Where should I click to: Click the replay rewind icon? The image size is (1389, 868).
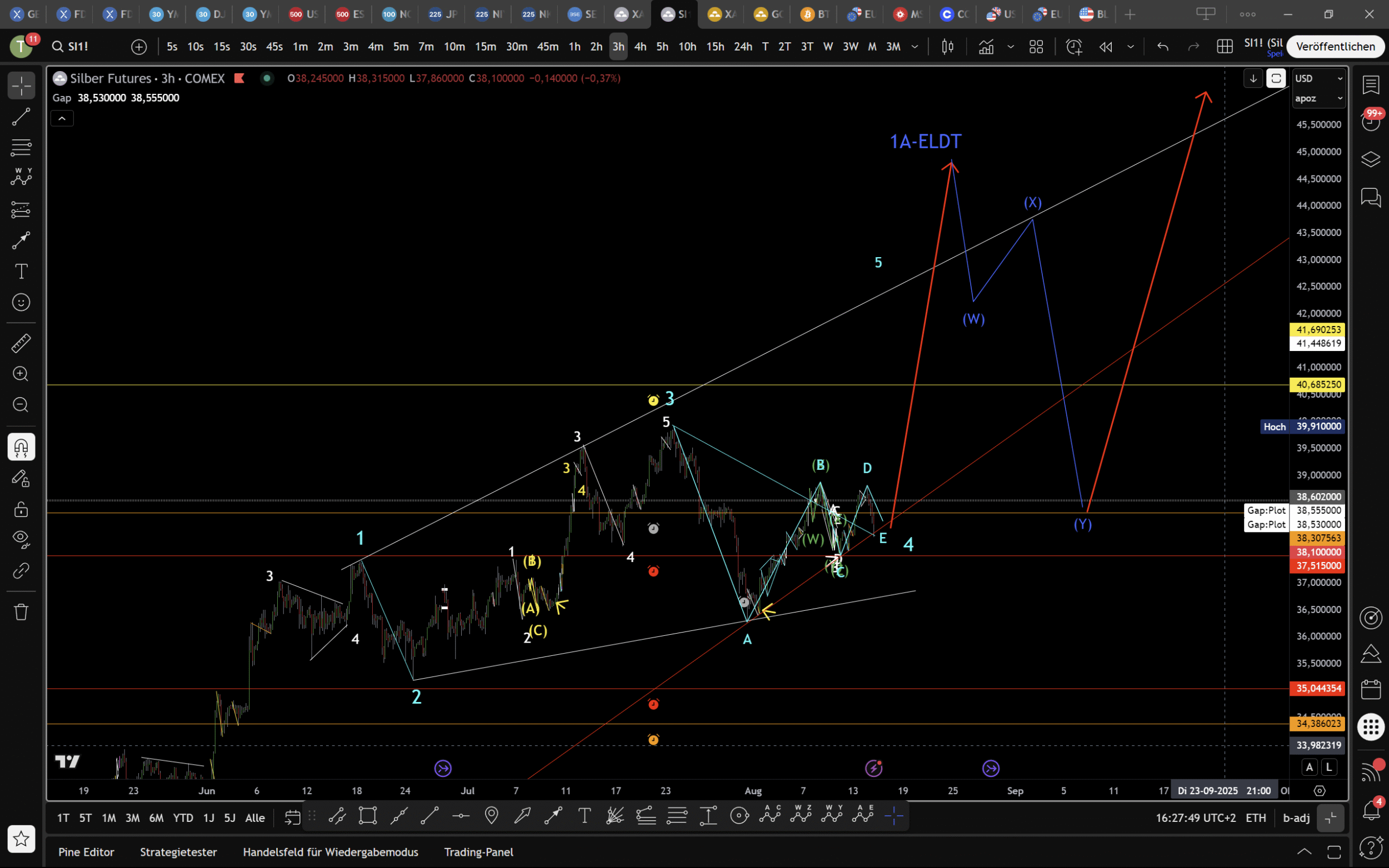(1105, 47)
